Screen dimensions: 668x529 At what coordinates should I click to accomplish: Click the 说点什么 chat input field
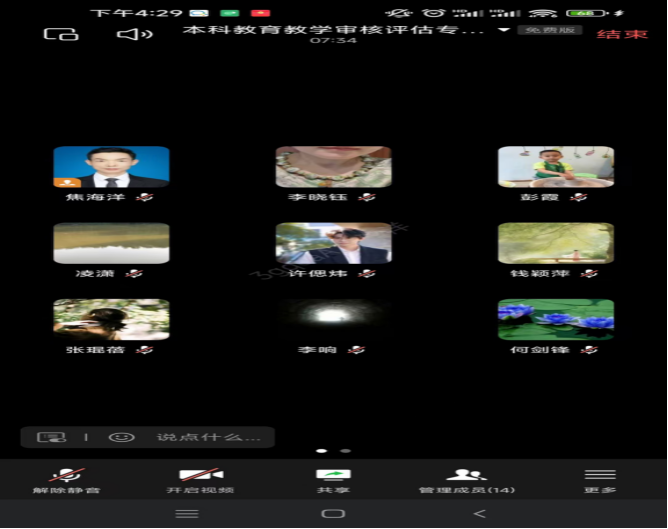[208, 437]
